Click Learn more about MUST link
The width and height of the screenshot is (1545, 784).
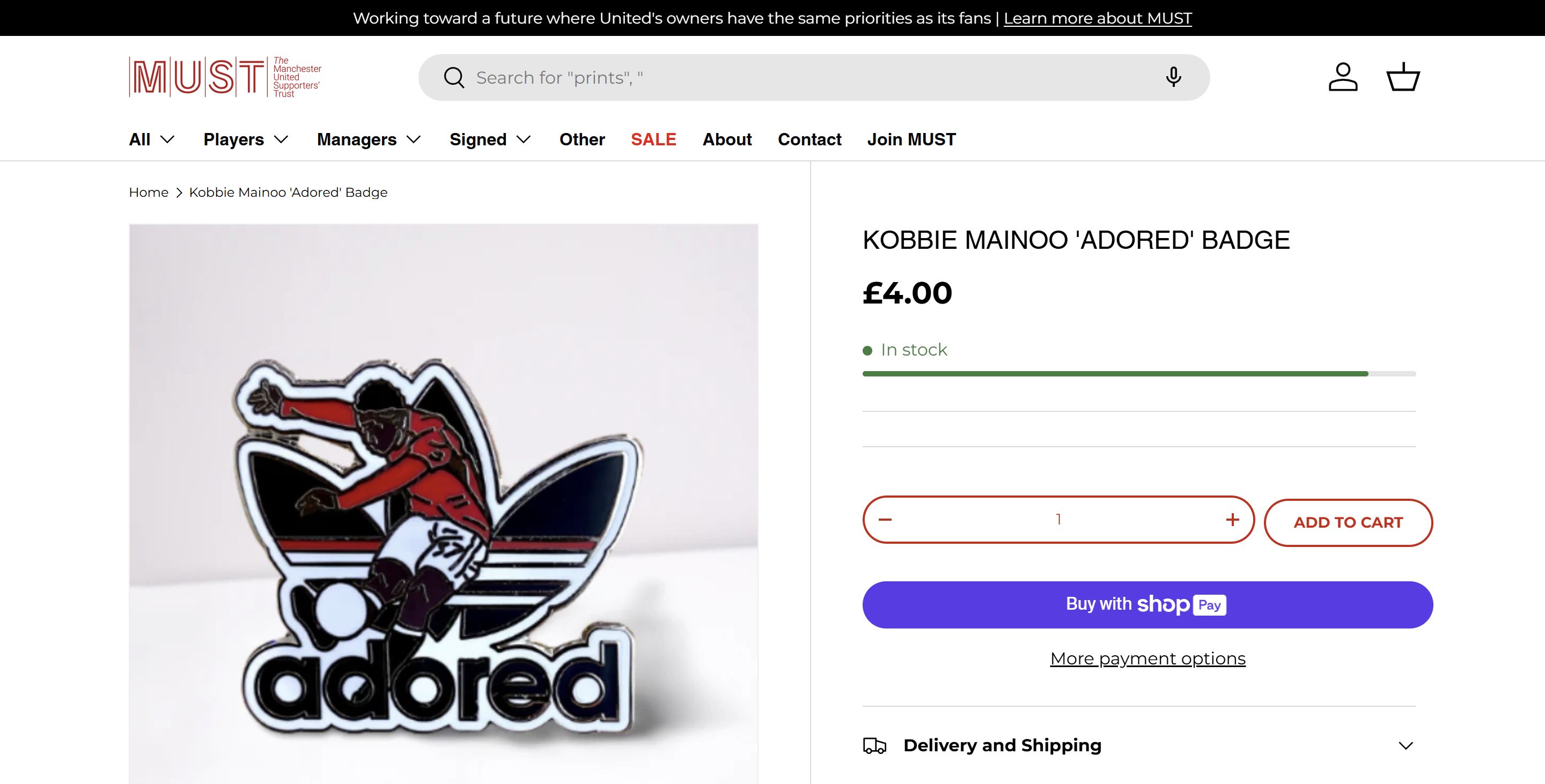pos(1098,18)
